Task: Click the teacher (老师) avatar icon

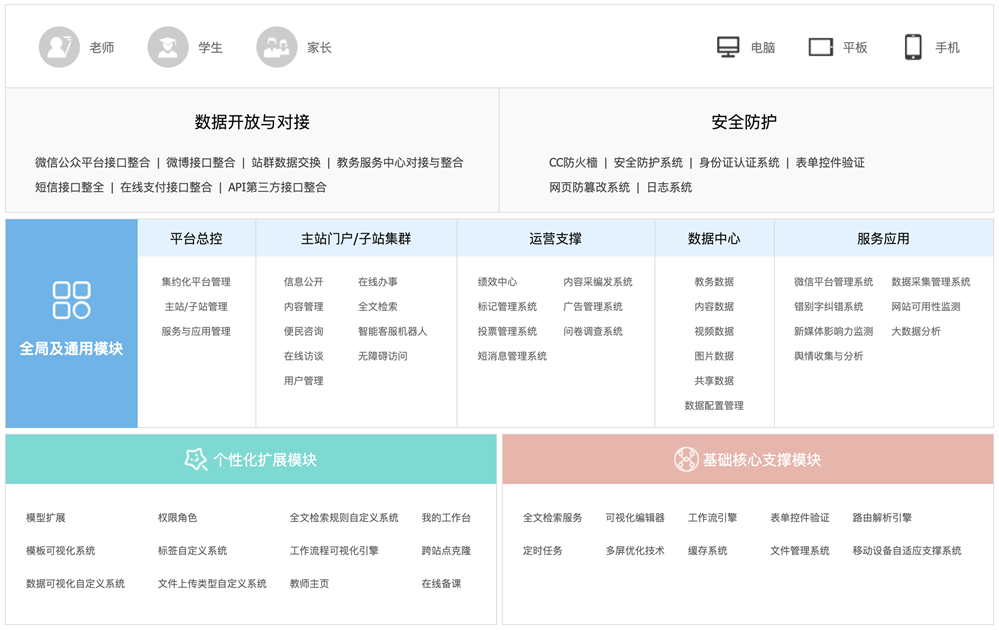Action: 59,47
